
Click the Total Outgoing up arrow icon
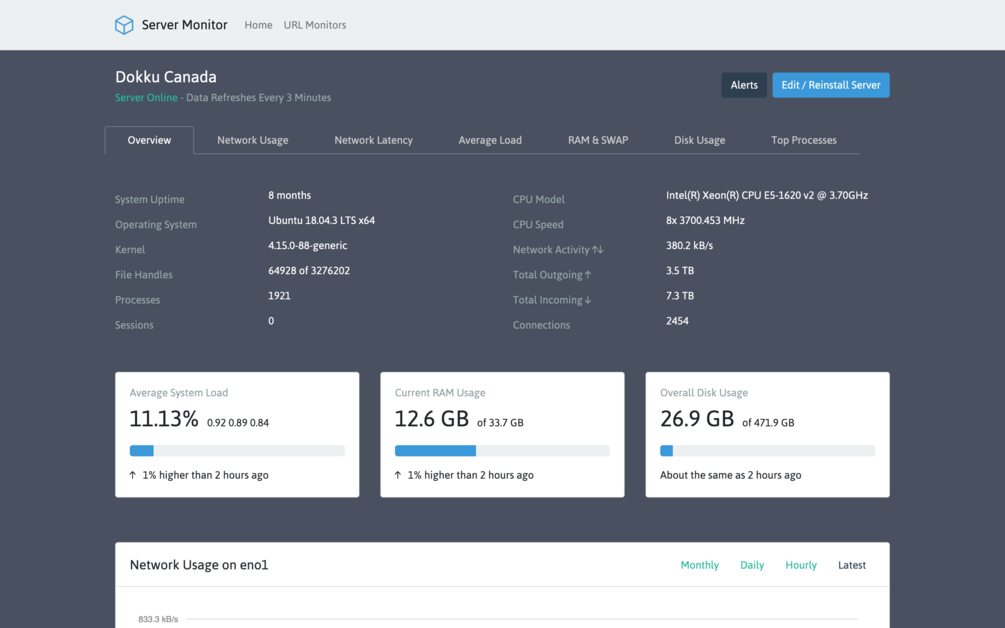tap(588, 274)
